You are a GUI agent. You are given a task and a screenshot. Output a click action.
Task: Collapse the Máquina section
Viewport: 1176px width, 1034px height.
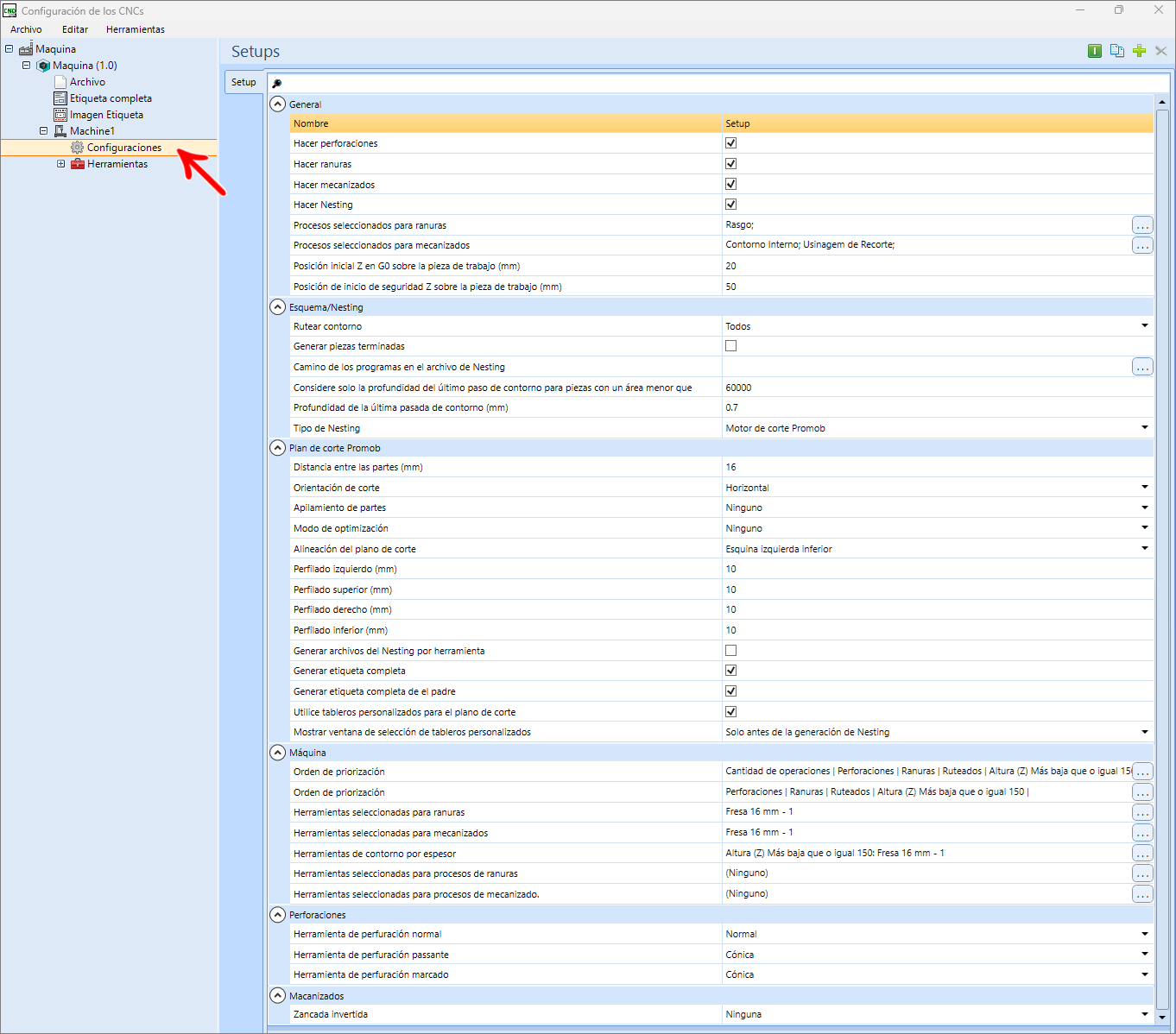click(x=277, y=753)
